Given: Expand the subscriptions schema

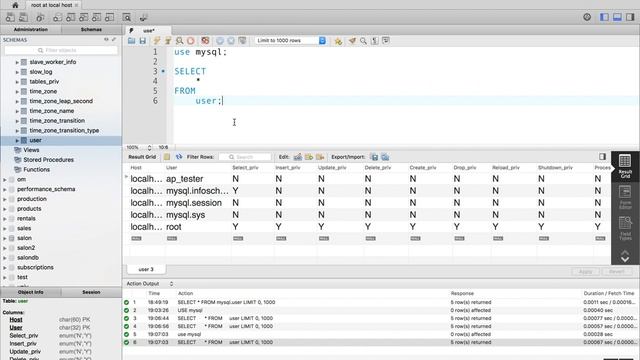Looking at the screenshot, I should click(5, 268).
